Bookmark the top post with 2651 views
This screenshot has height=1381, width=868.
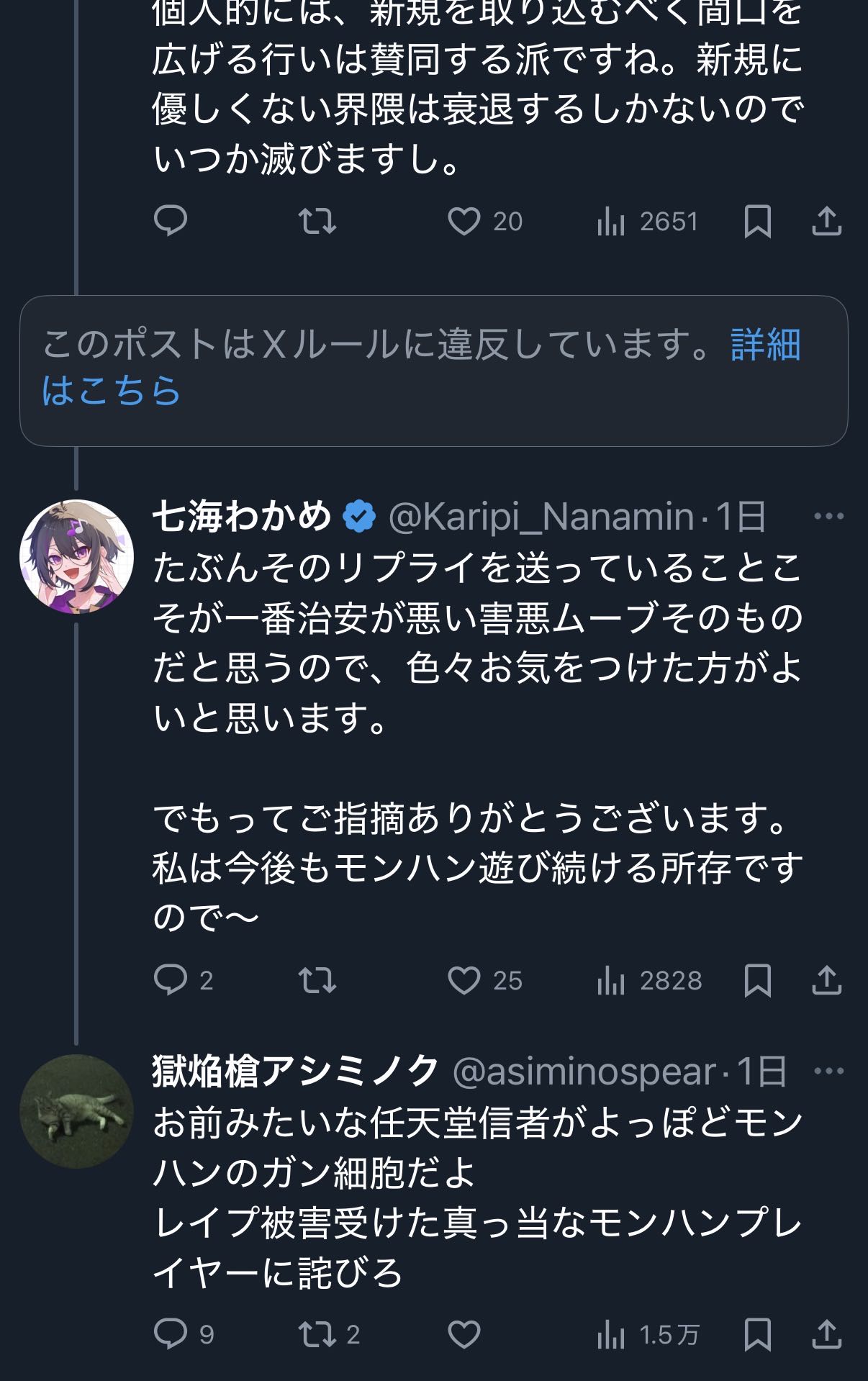(x=757, y=221)
